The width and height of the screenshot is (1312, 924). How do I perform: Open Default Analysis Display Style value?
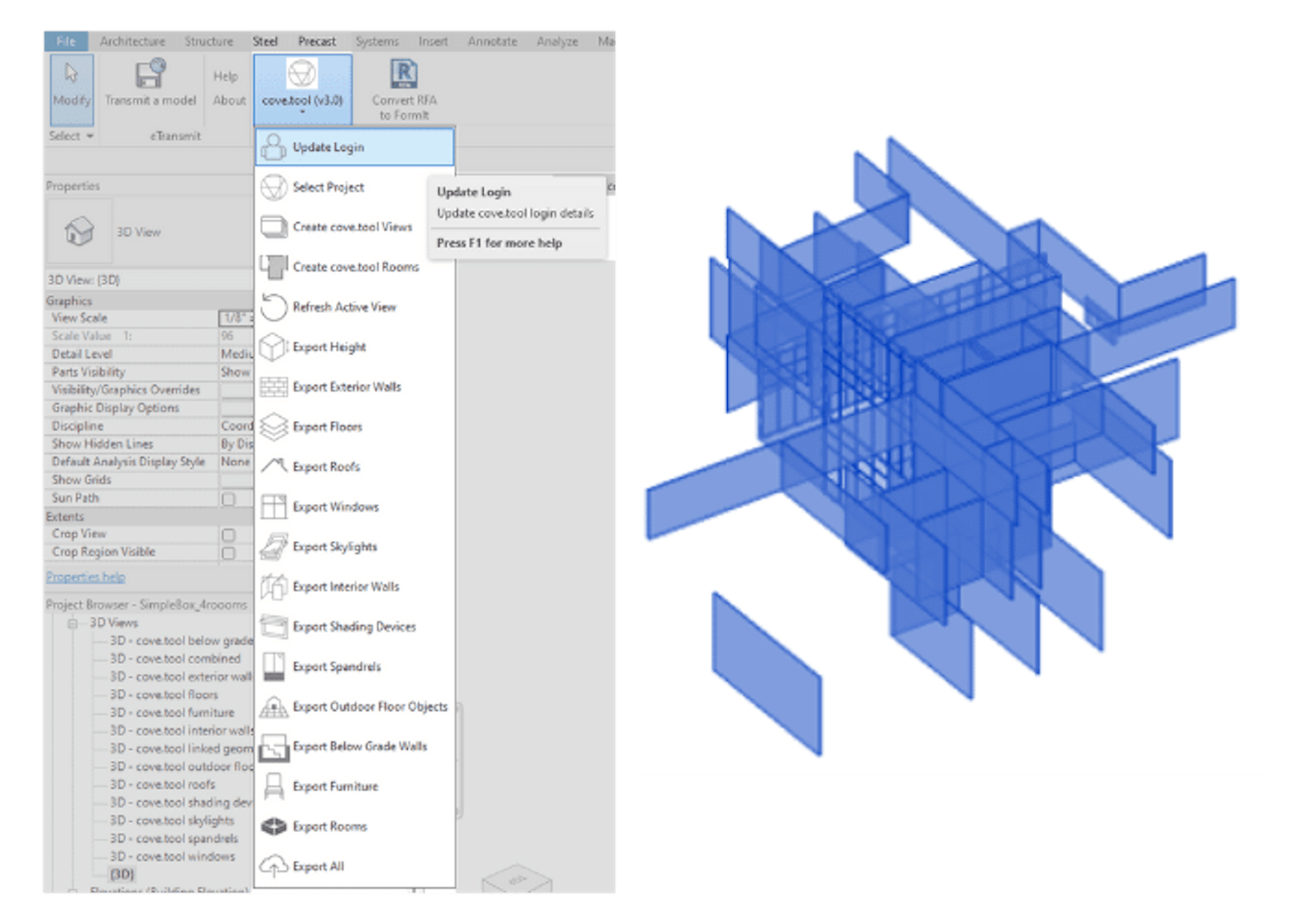click(x=236, y=462)
